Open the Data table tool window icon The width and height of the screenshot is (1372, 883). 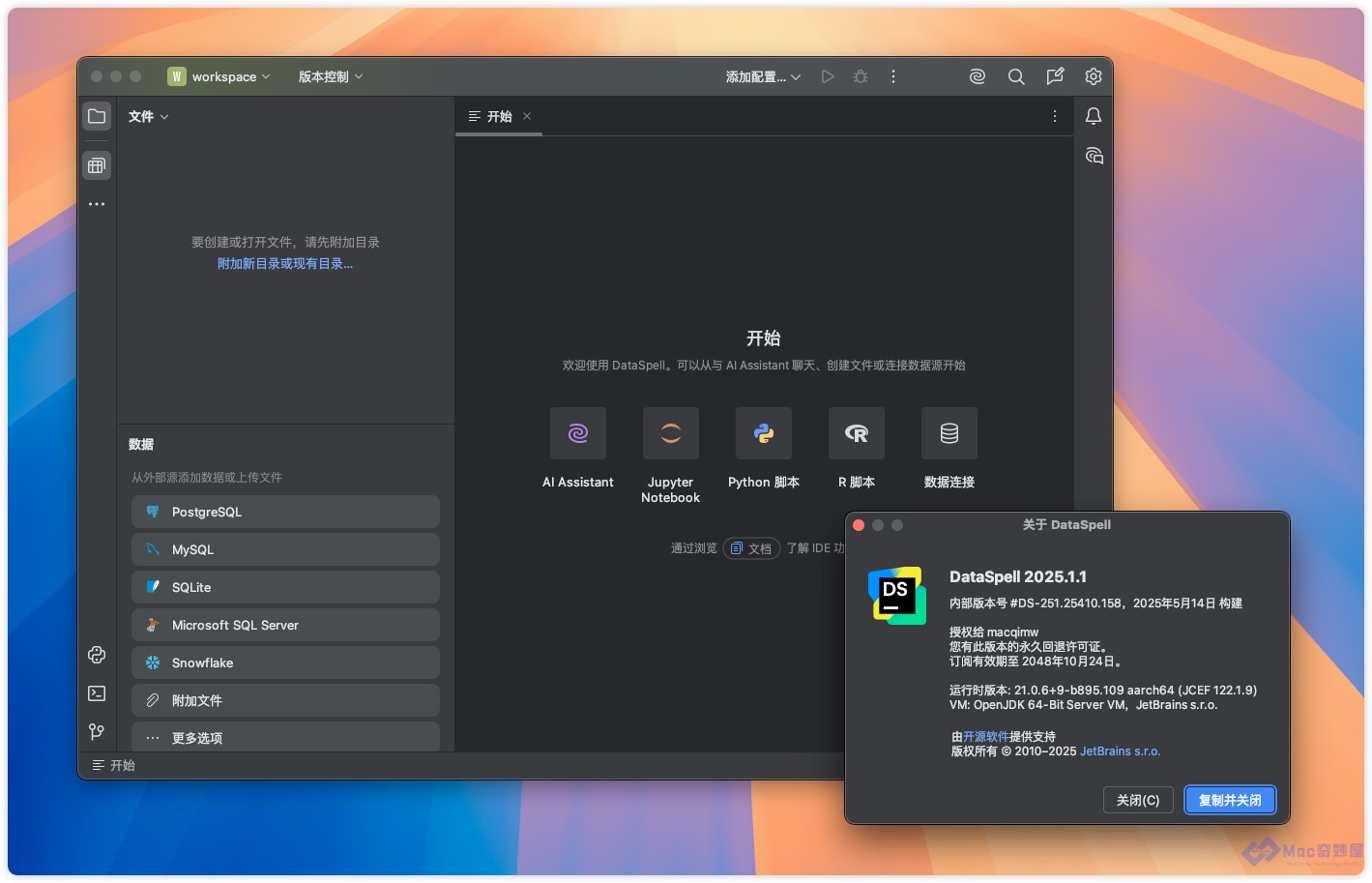tap(97, 165)
